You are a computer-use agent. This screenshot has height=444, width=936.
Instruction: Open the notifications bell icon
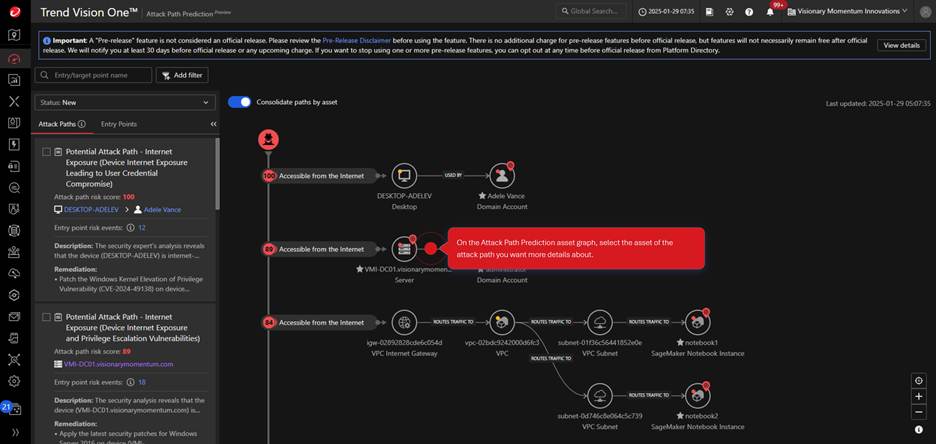[x=770, y=11]
